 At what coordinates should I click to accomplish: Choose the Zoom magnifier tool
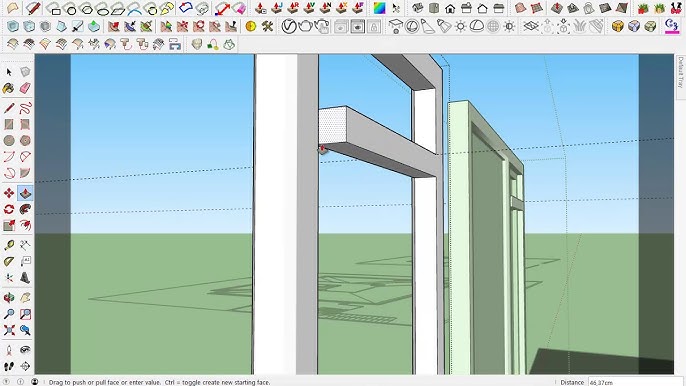point(9,314)
